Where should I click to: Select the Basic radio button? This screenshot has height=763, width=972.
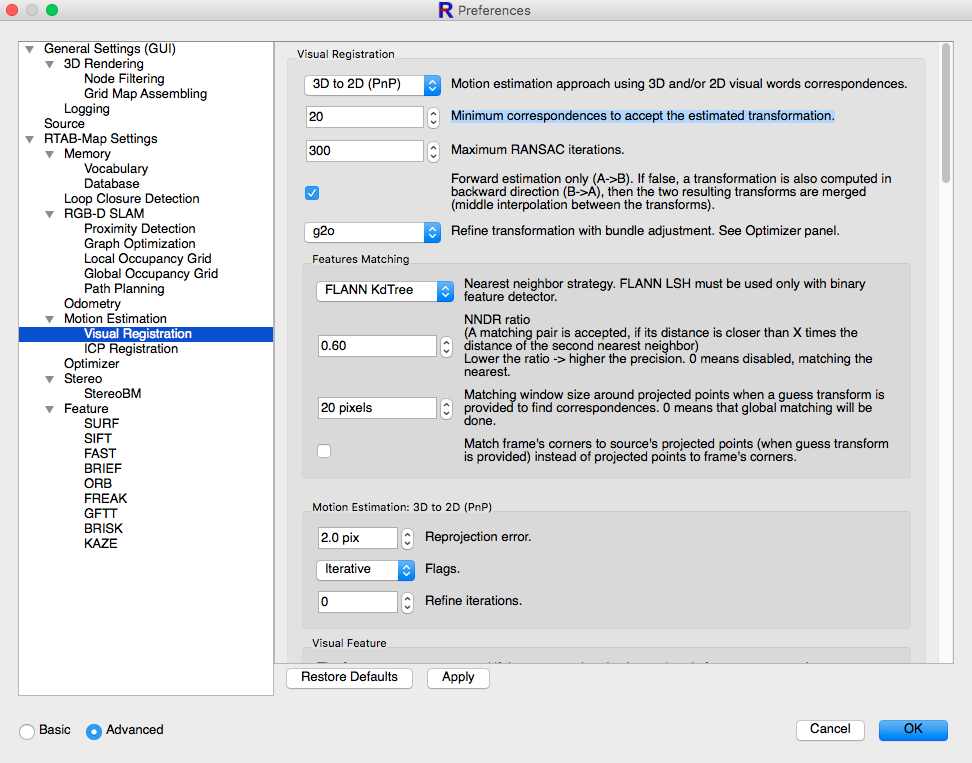(x=27, y=731)
